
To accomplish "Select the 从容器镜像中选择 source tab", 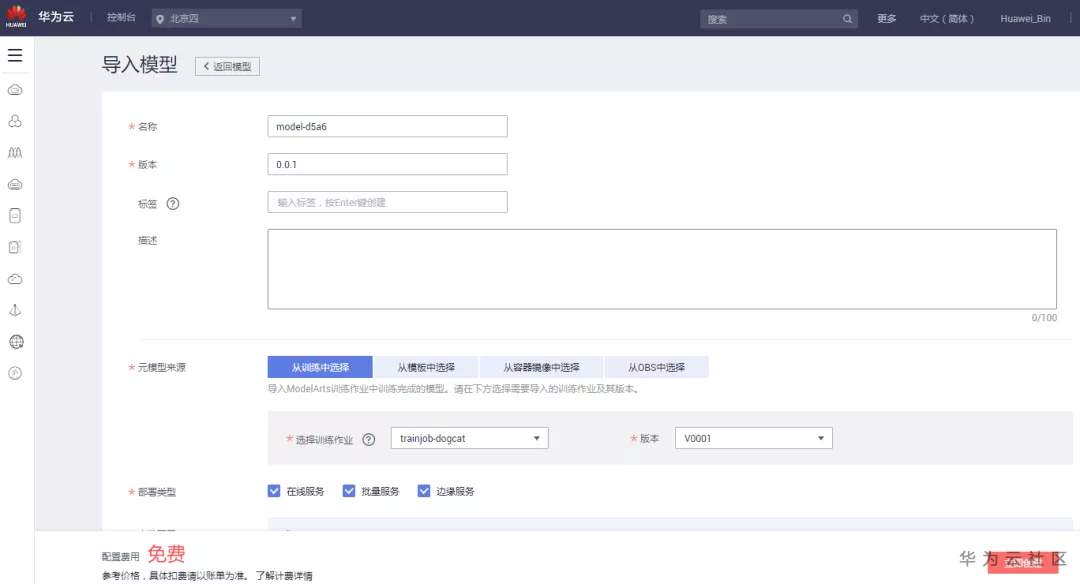I will point(541,367).
